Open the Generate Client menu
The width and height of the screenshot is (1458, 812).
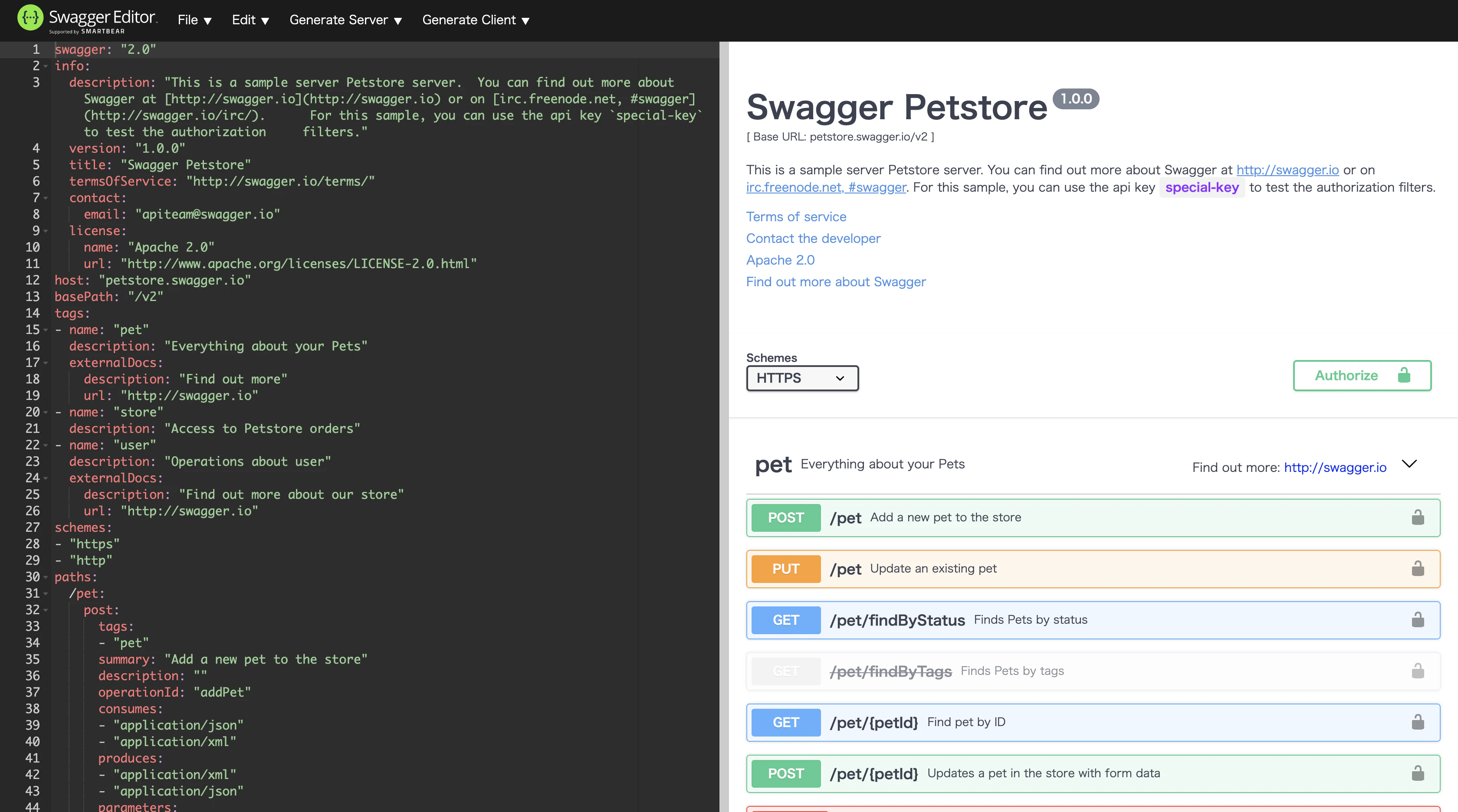(476, 20)
